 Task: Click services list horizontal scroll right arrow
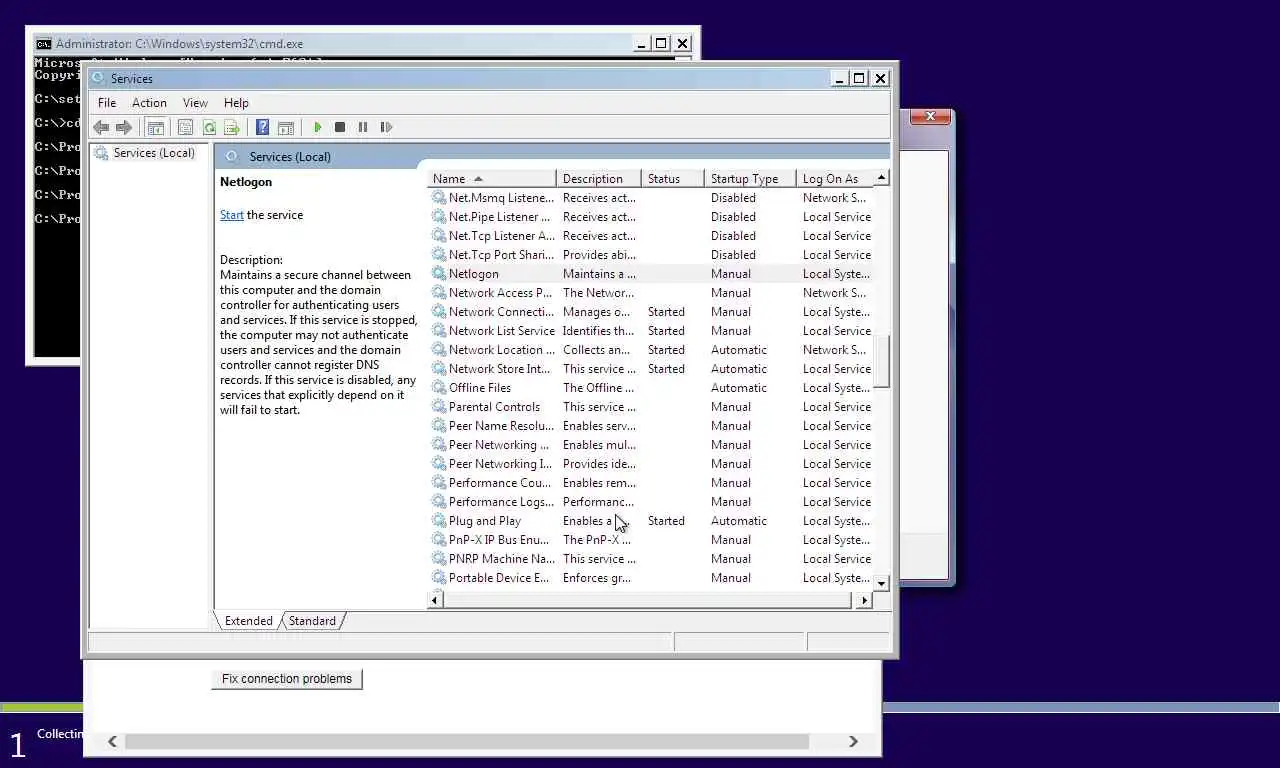[865, 600]
